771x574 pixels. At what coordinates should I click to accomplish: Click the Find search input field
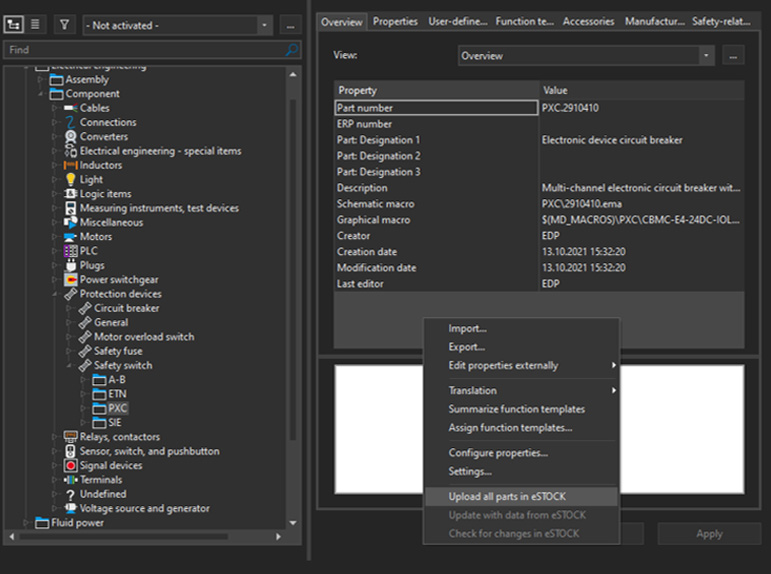[140, 49]
